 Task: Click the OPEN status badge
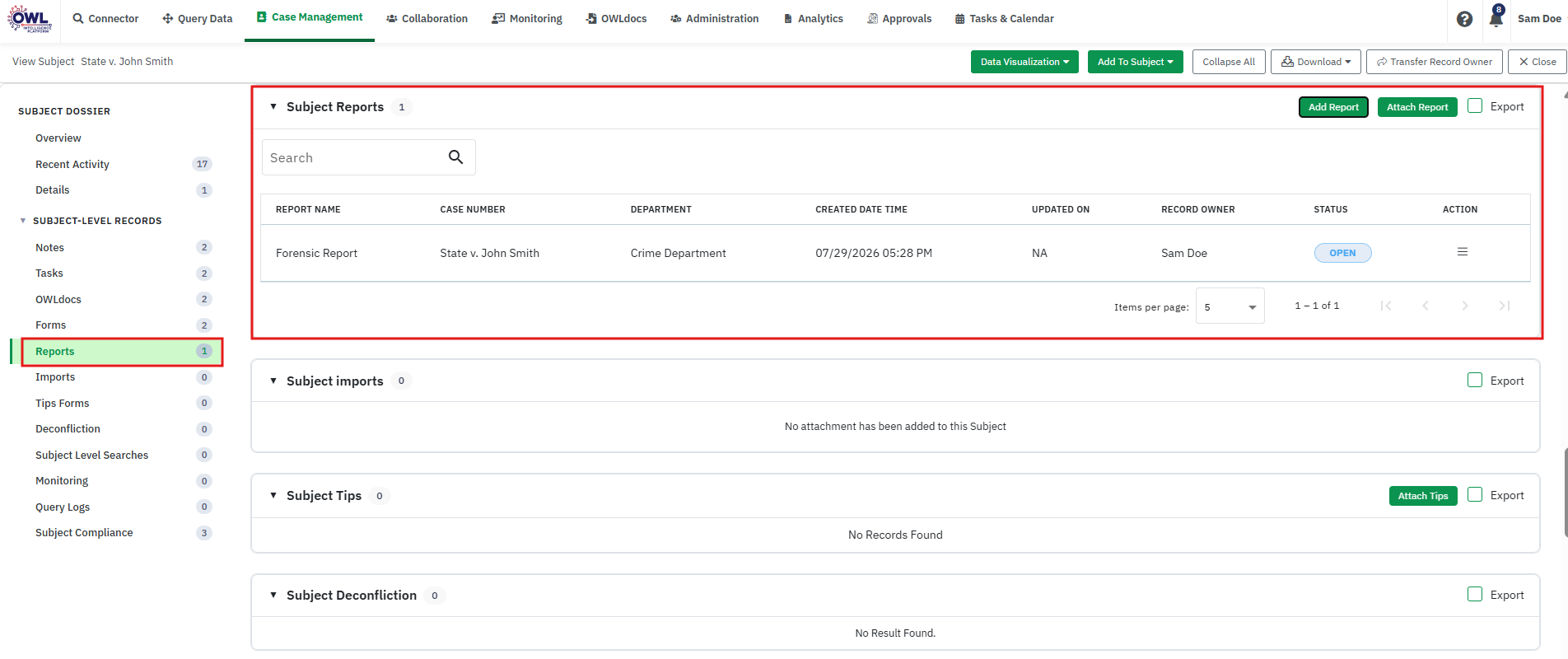point(1342,253)
